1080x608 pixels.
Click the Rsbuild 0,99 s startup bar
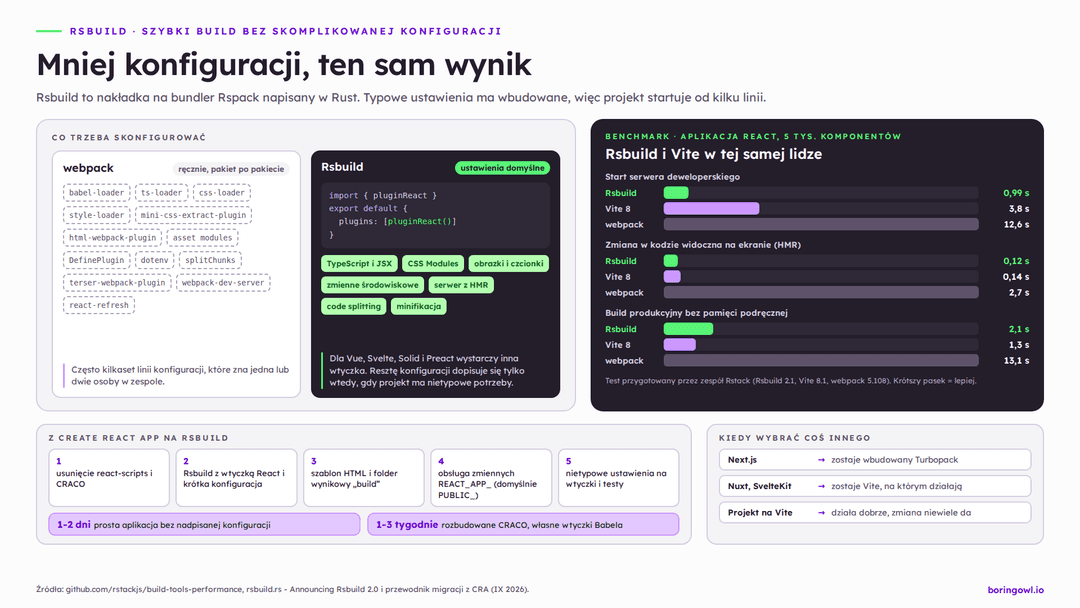[x=676, y=193]
